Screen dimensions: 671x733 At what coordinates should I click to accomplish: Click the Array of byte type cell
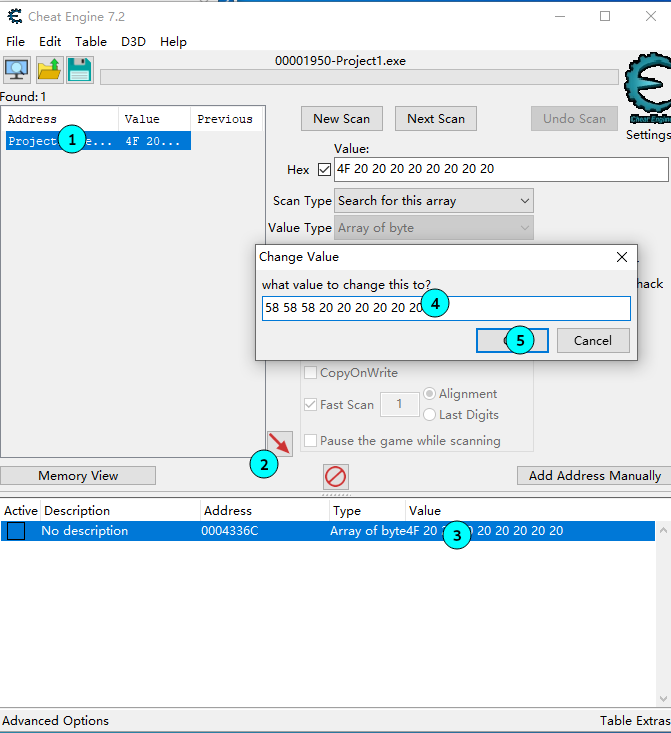pos(368,531)
